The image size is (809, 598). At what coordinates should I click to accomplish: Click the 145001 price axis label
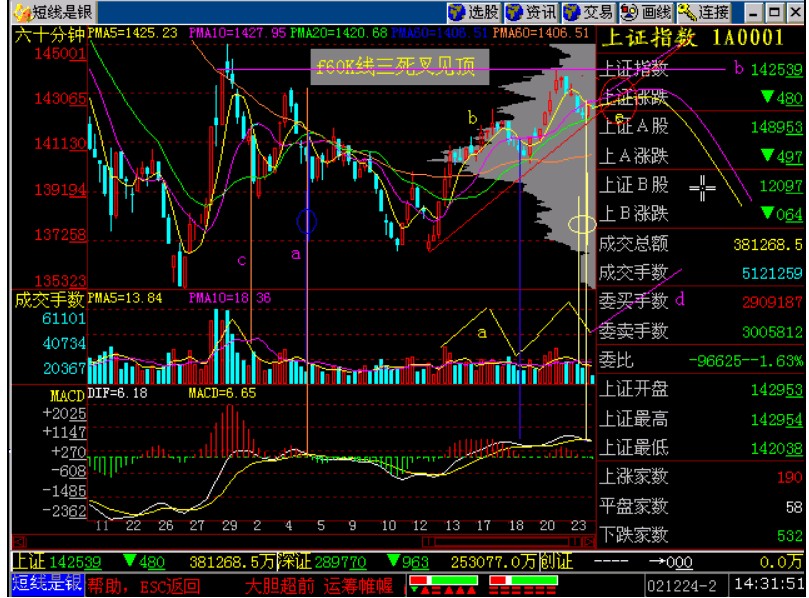click(60, 53)
